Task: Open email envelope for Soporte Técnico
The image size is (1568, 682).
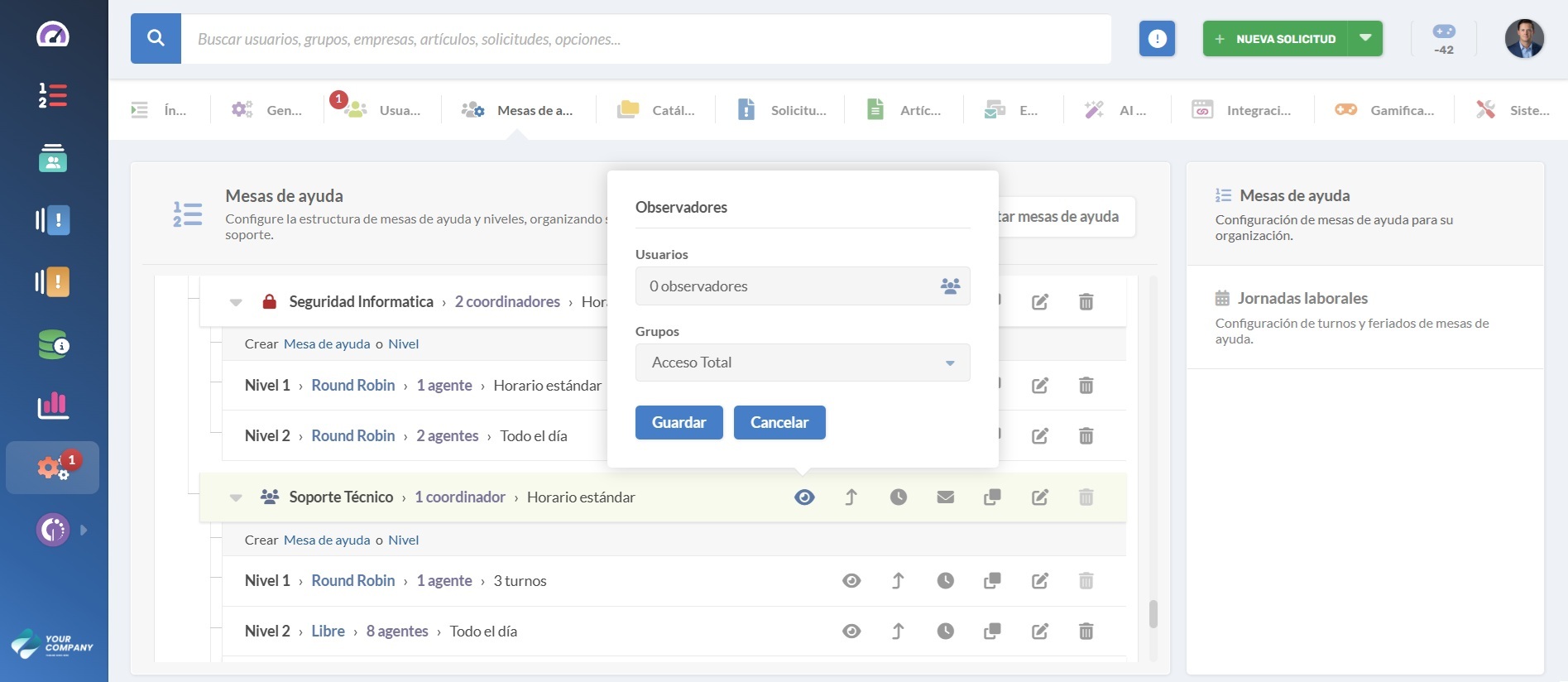Action: (946, 497)
